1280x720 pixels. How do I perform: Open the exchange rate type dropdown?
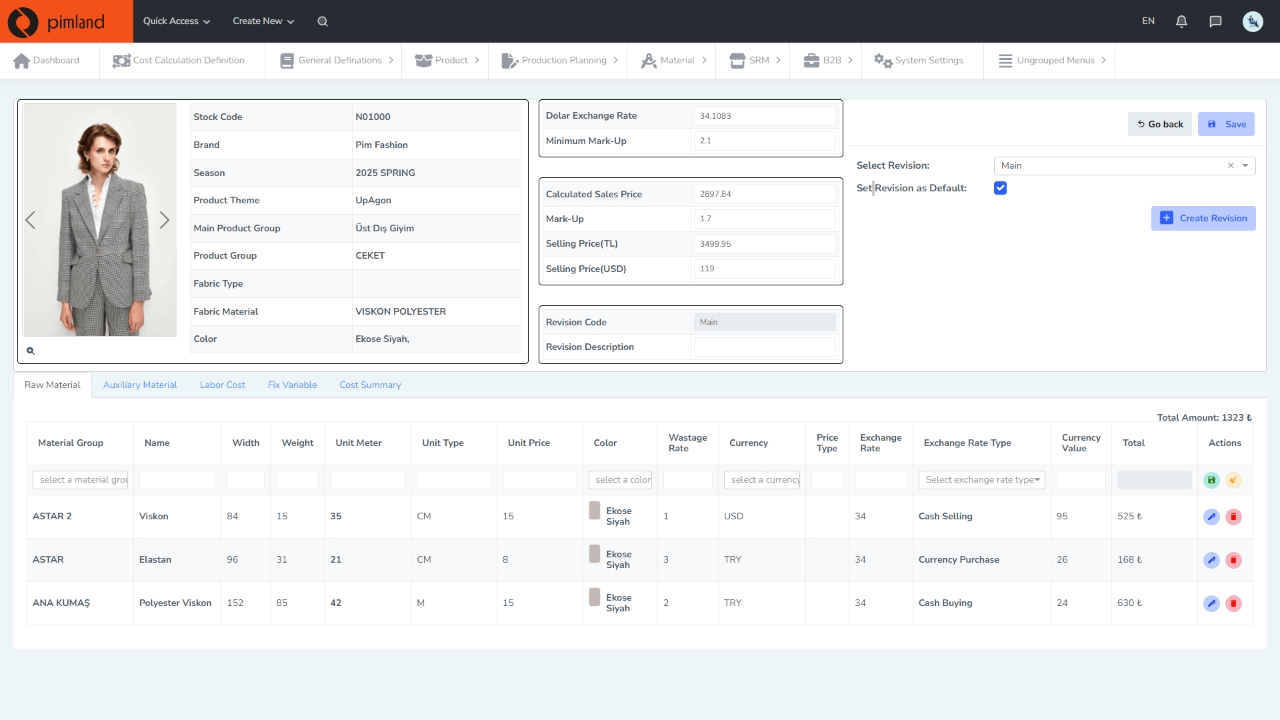[x=981, y=480]
